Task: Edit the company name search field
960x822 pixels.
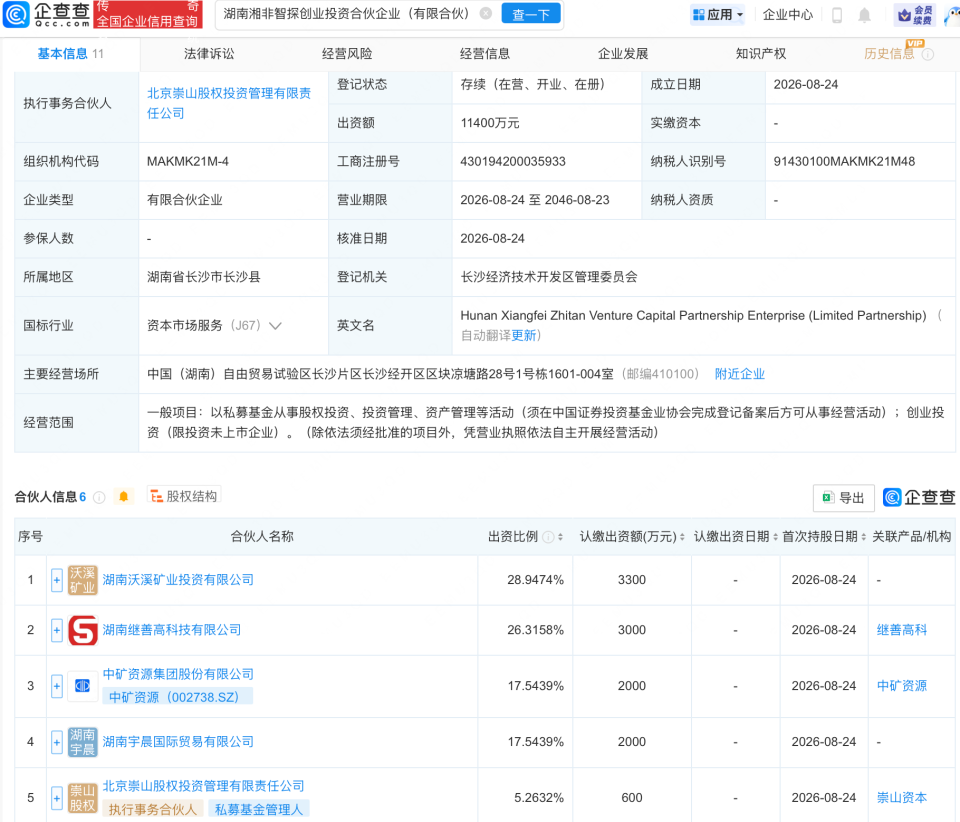Action: (346, 13)
